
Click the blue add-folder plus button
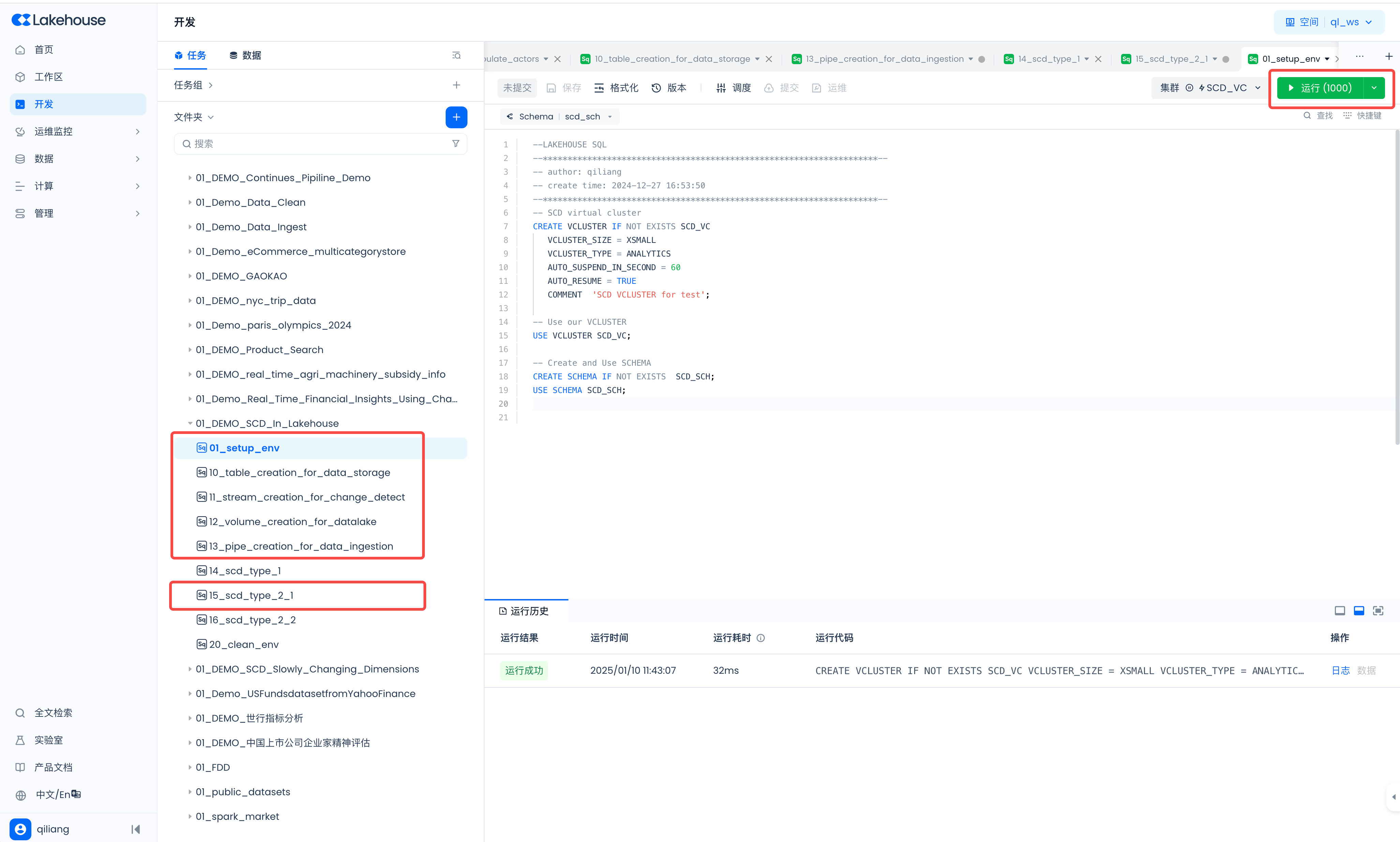[x=456, y=117]
